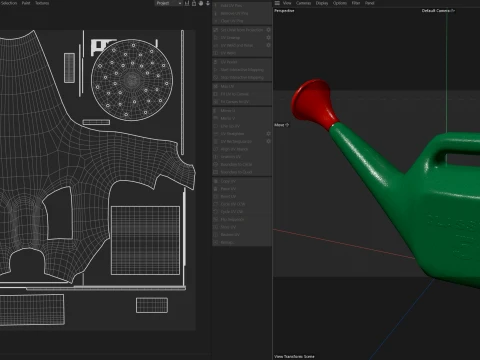Run UV Weld and Relax
Viewport: 480px width, 360px height.
click(239, 45)
